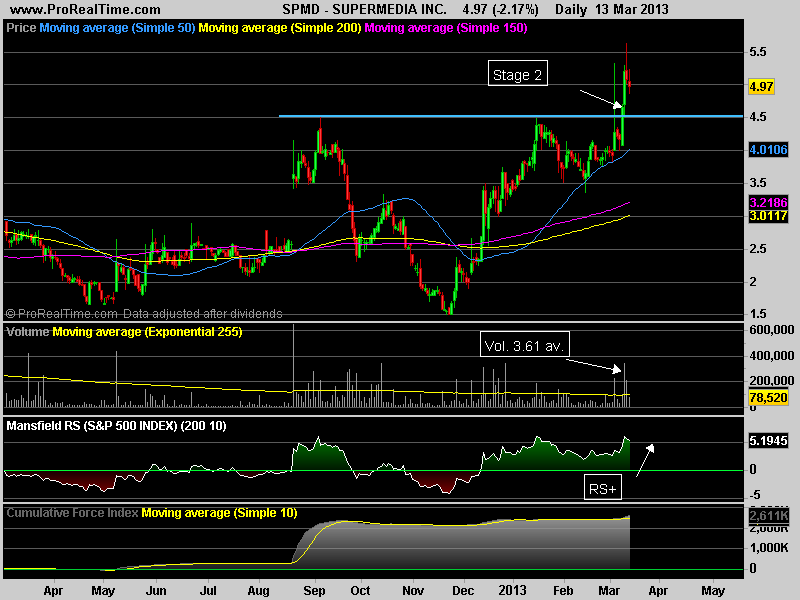
Task: Click the Jun month on time axis
Action: pos(156,591)
